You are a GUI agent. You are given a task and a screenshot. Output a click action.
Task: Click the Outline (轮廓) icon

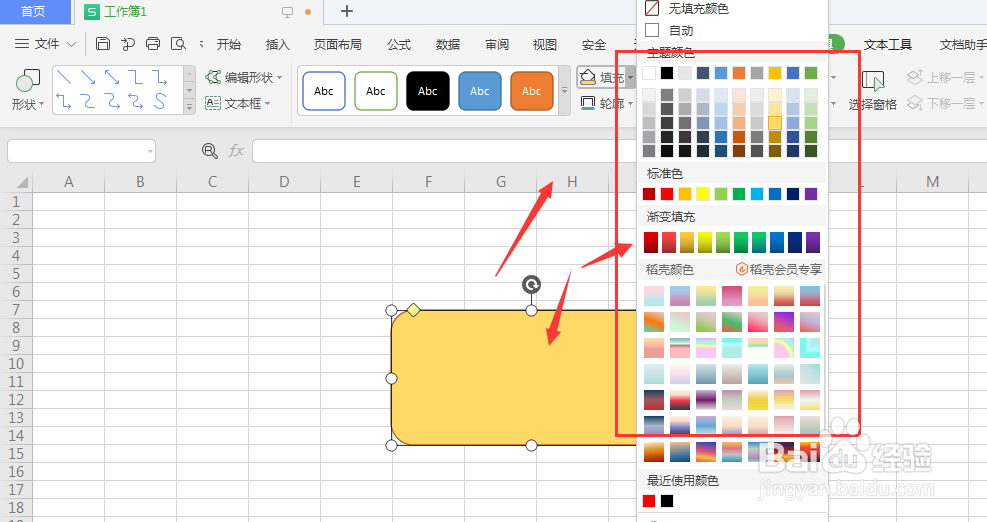coord(588,103)
